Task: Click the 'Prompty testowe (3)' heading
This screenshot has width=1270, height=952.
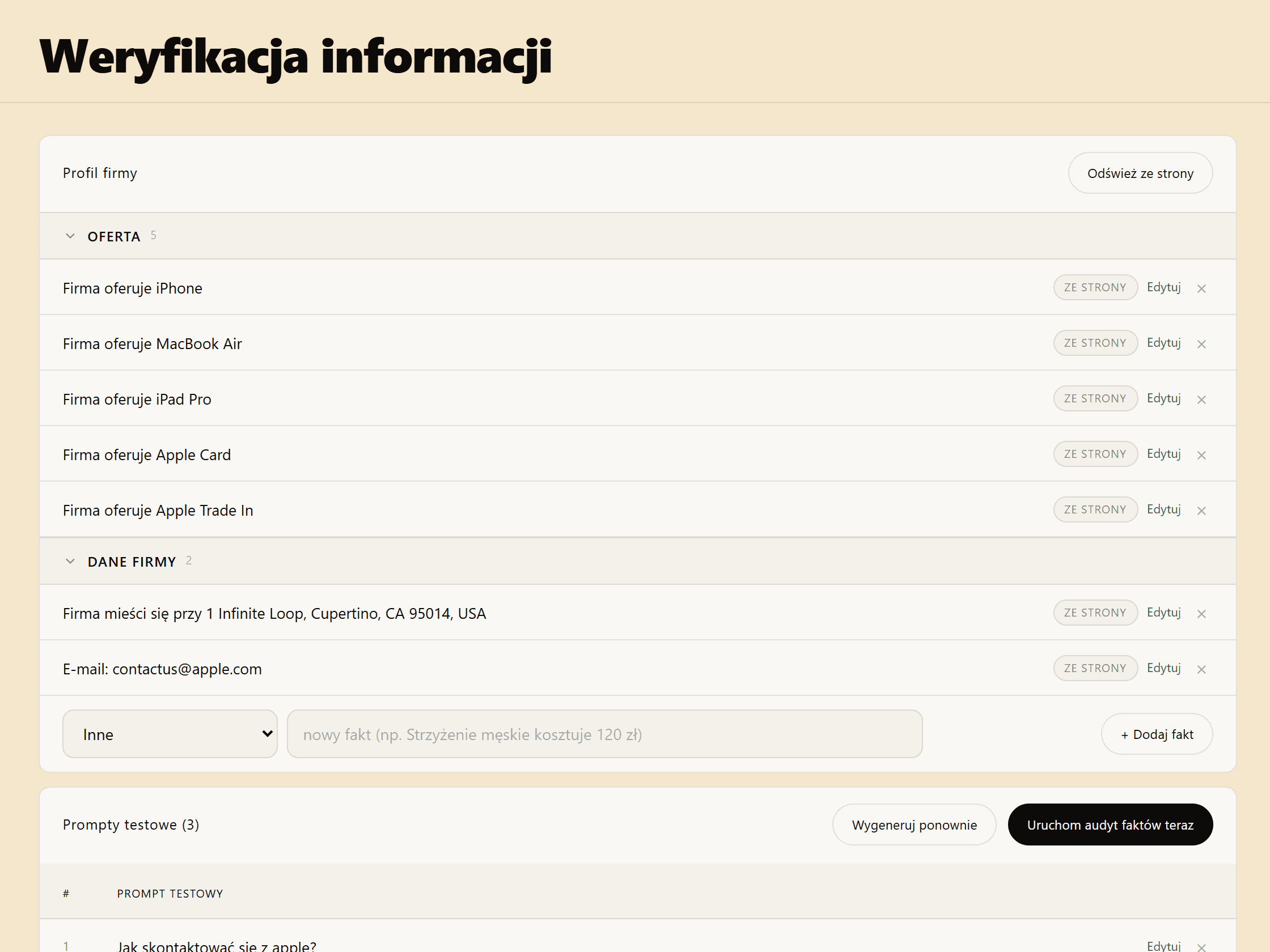Action: point(131,824)
